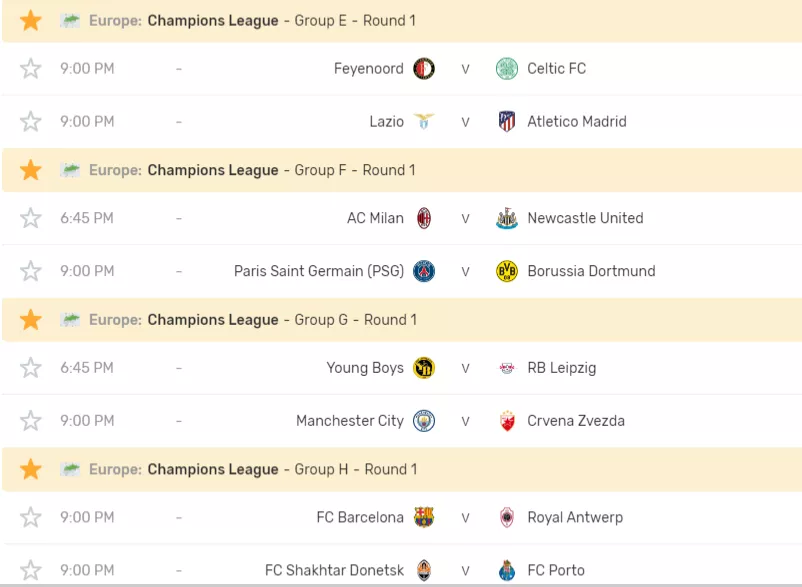Click the Borussia Dortmund BVB logo

pyautogui.click(x=507, y=271)
